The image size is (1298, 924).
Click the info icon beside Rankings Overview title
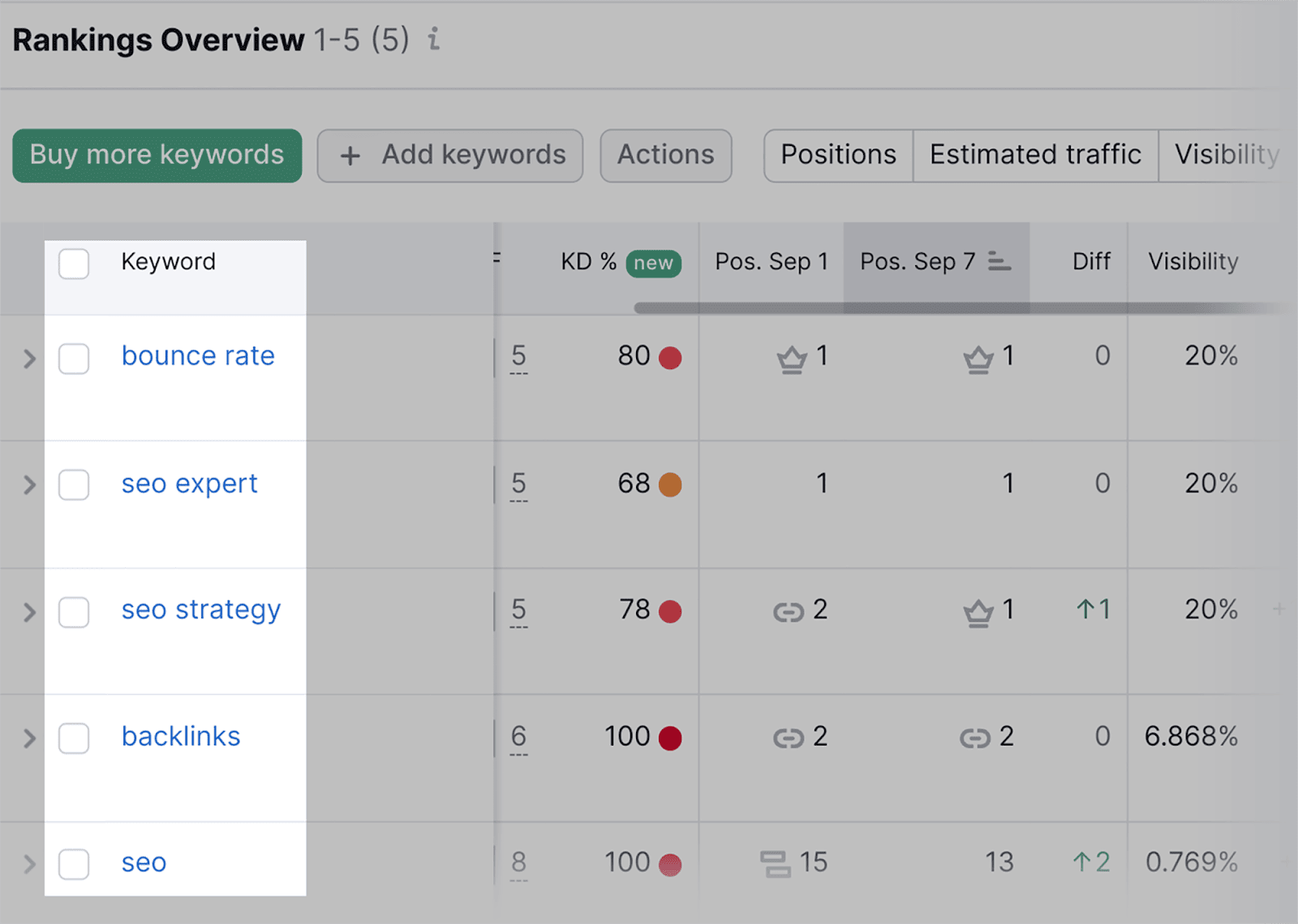point(434,40)
